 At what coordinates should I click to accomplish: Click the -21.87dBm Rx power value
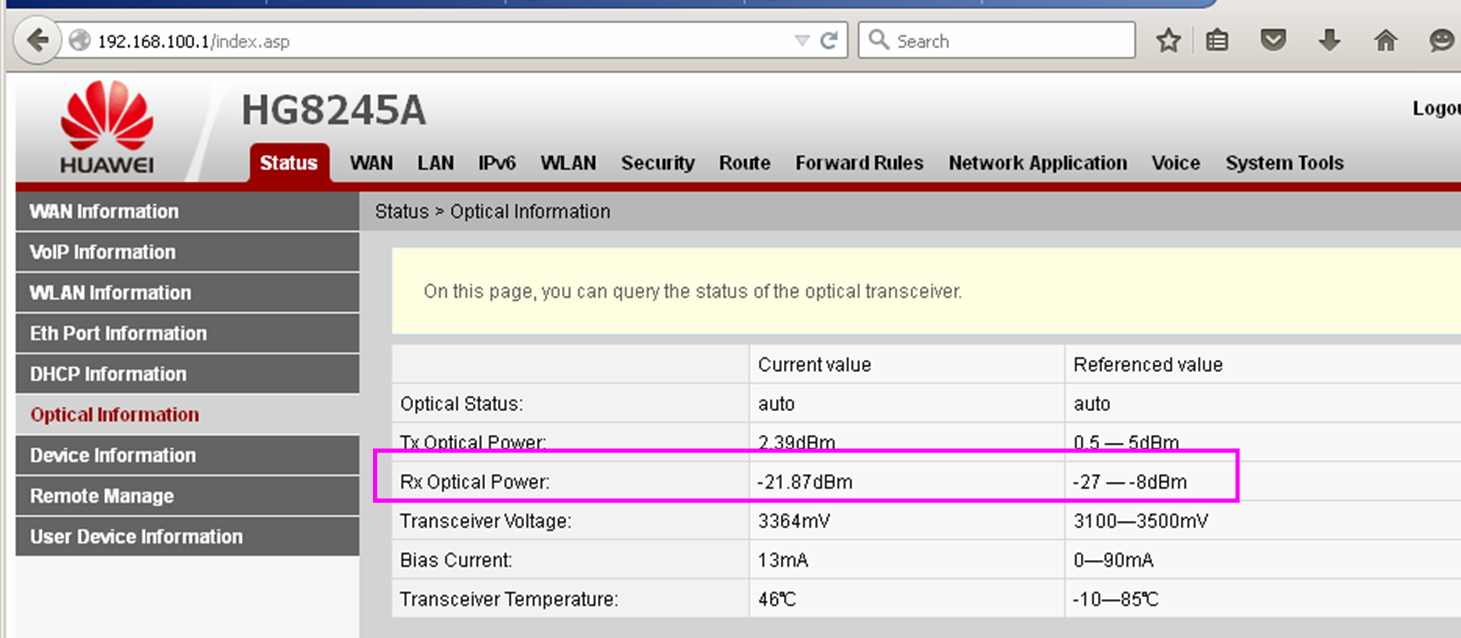coord(805,482)
